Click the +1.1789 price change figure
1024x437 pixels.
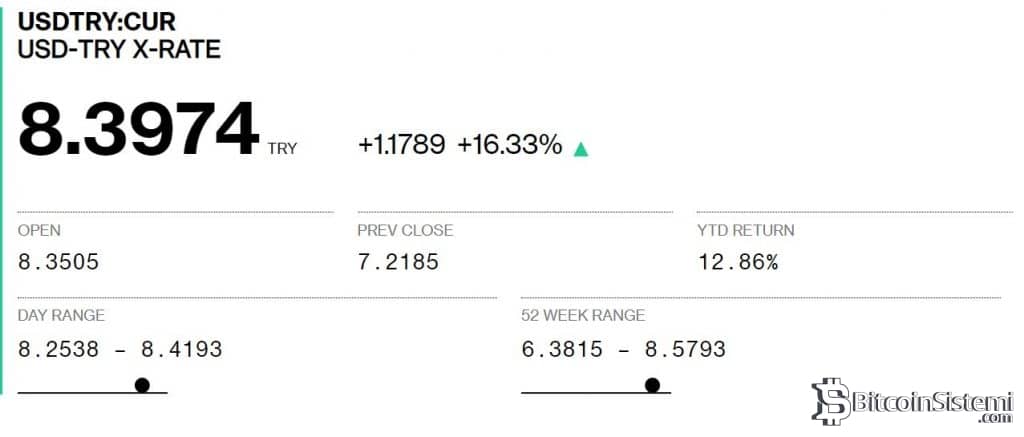point(401,145)
